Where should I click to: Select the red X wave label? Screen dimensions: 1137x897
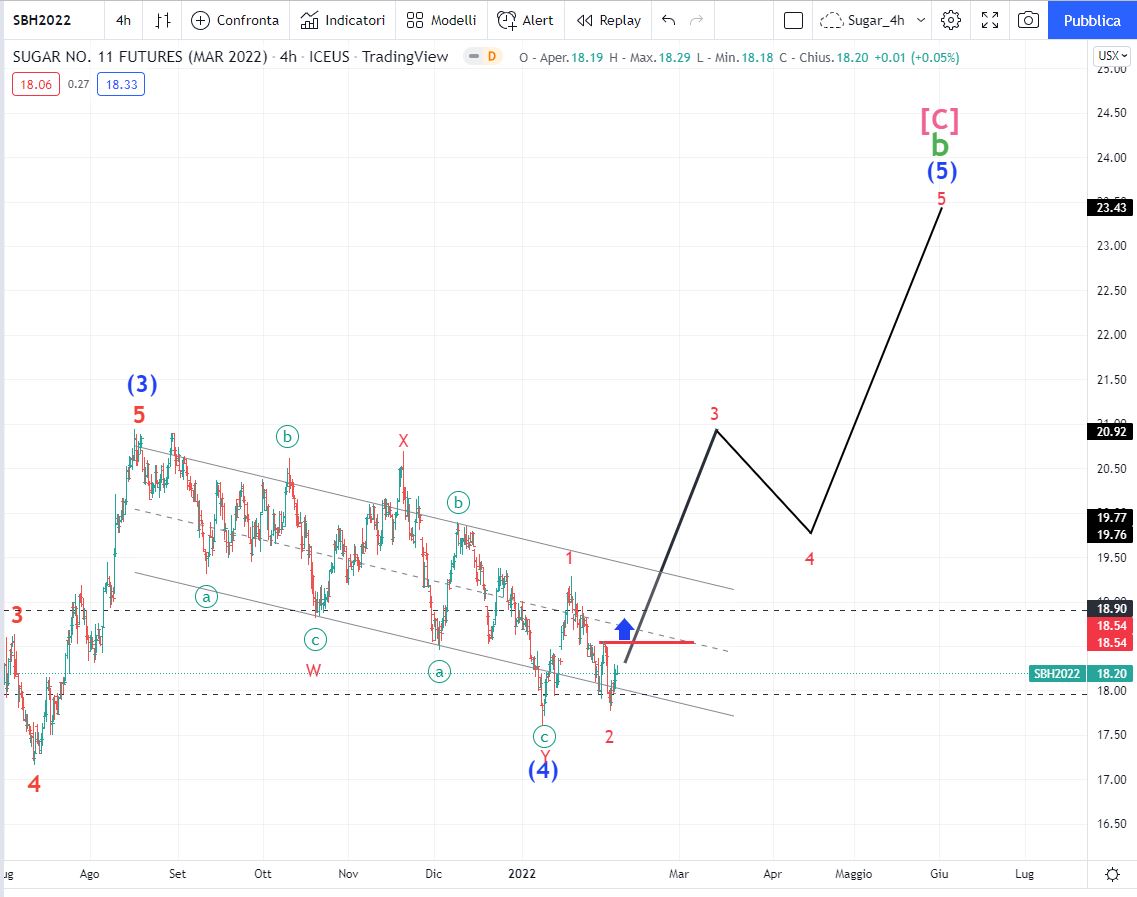pyautogui.click(x=403, y=441)
